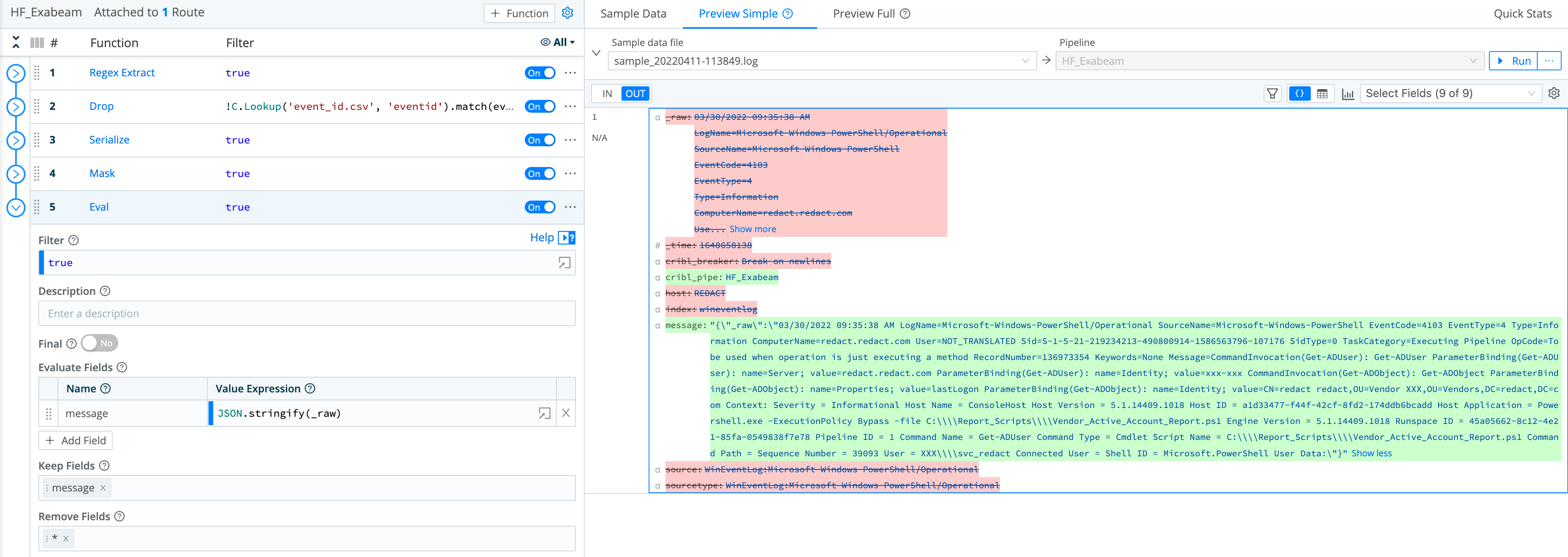1568x557 pixels.
Task: Open options menu for Mask function
Action: tap(570, 173)
